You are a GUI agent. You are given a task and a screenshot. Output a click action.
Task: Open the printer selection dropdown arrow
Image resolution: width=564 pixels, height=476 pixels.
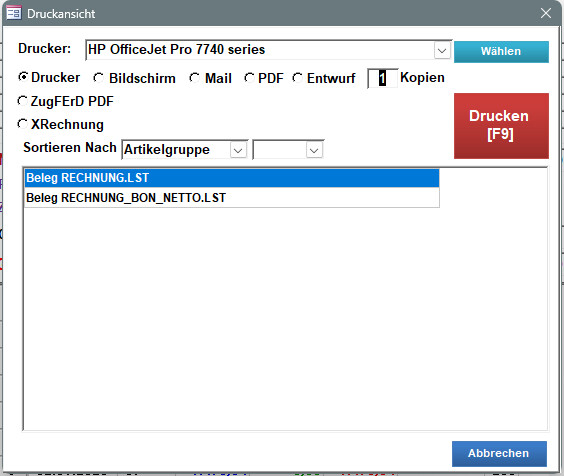(442, 50)
